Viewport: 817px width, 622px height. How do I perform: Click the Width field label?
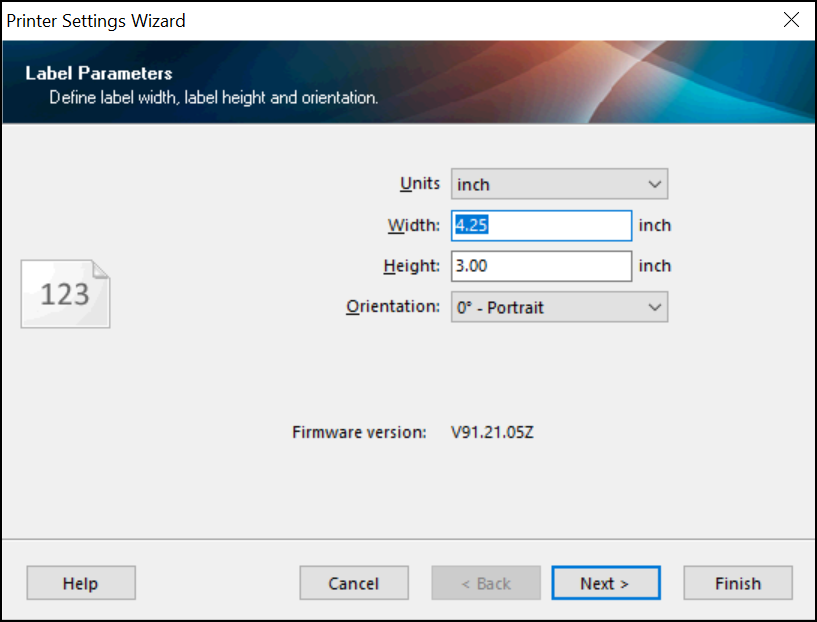tap(413, 226)
